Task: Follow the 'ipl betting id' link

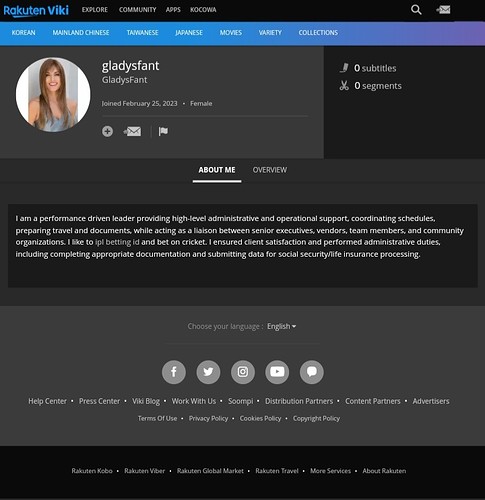Action: pyautogui.click(x=117, y=242)
